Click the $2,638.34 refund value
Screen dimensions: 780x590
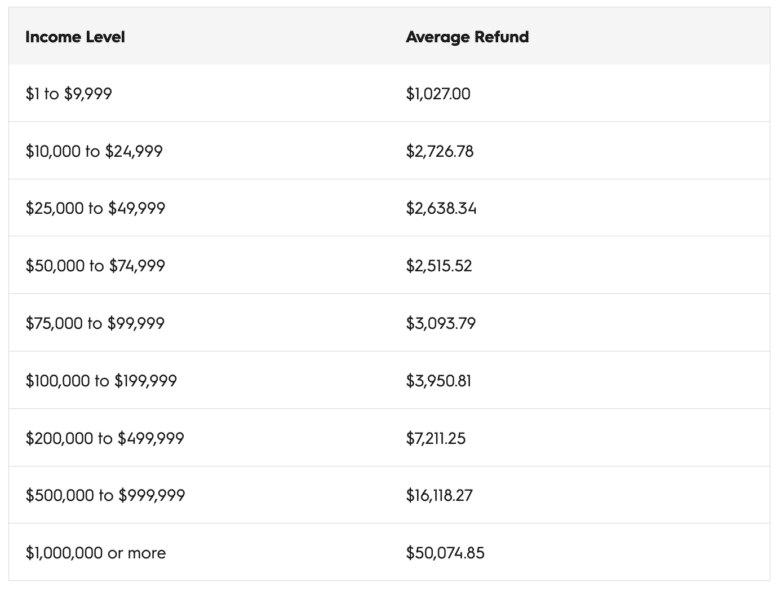(x=441, y=208)
